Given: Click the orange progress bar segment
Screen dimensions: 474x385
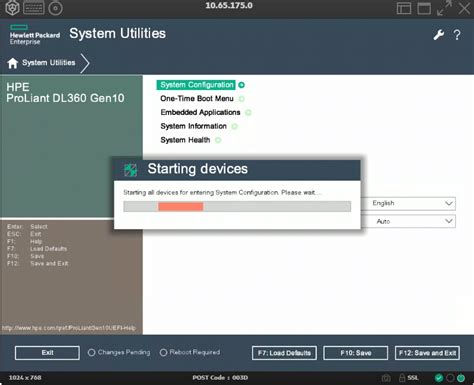Looking at the screenshot, I should click(x=181, y=207).
